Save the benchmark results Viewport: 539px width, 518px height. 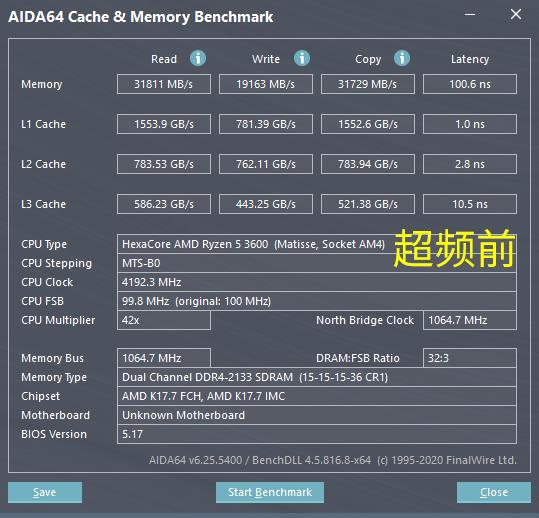pos(45,492)
